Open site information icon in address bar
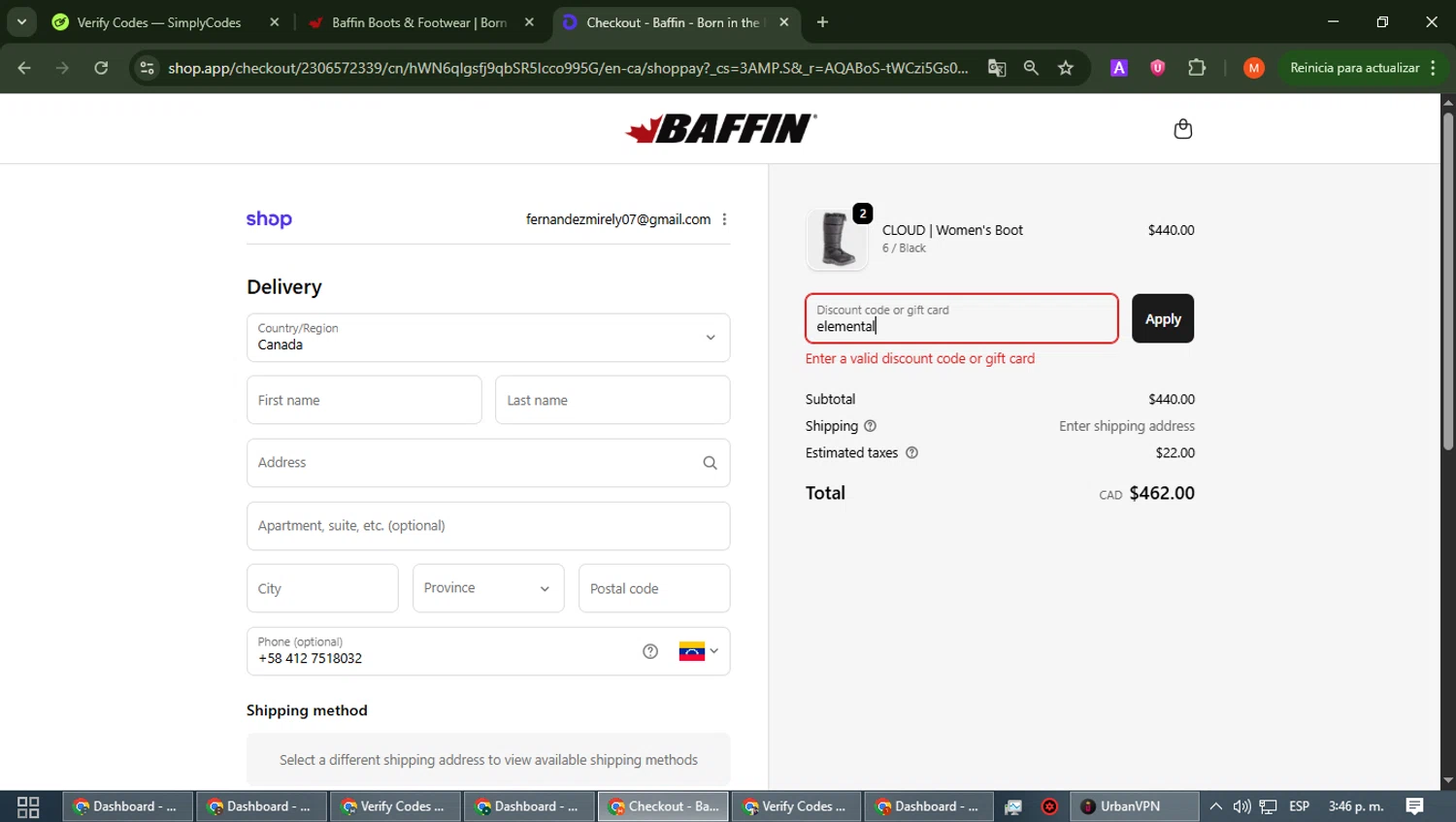 coord(147,68)
